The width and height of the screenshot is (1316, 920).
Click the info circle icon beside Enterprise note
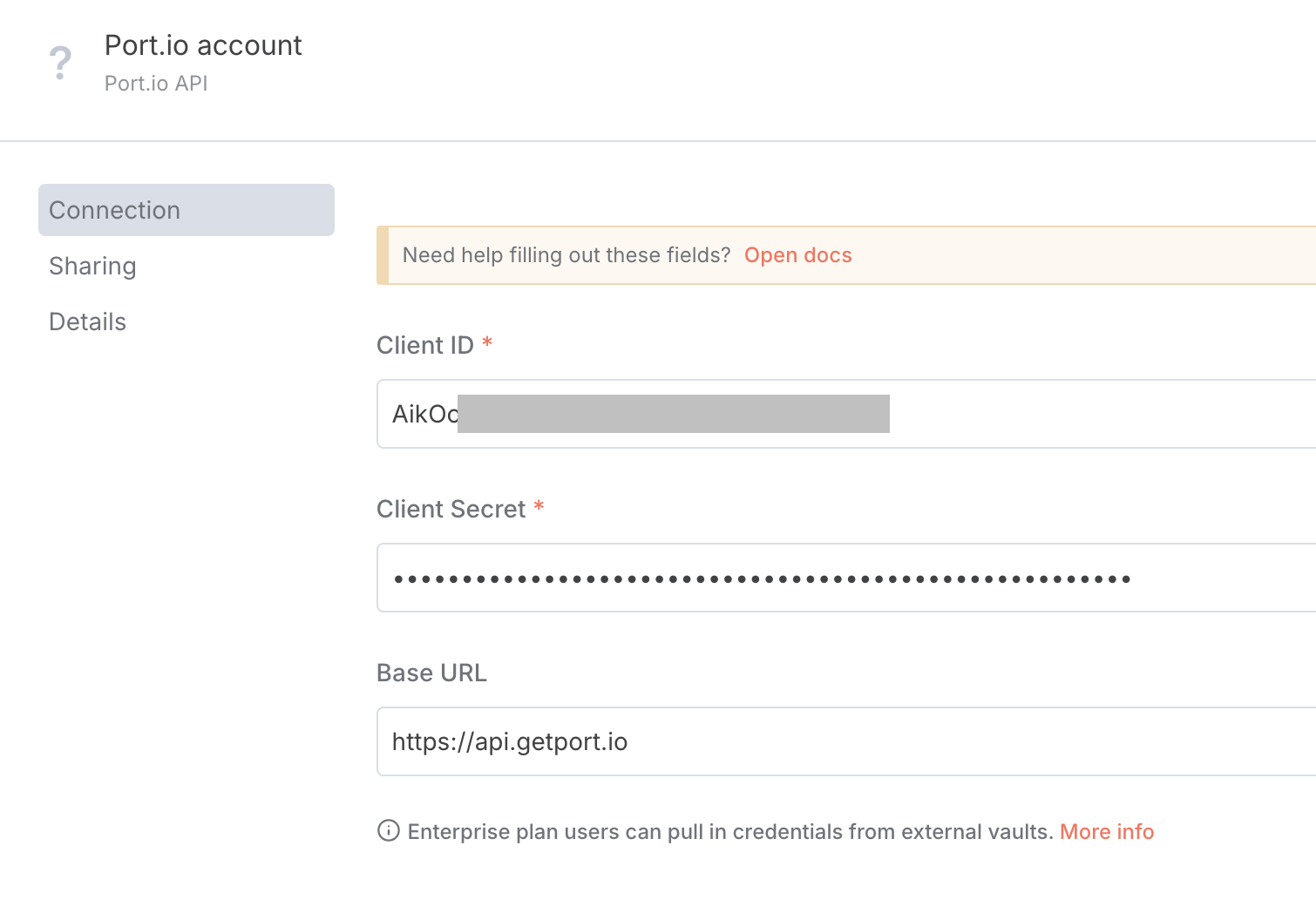click(x=388, y=831)
